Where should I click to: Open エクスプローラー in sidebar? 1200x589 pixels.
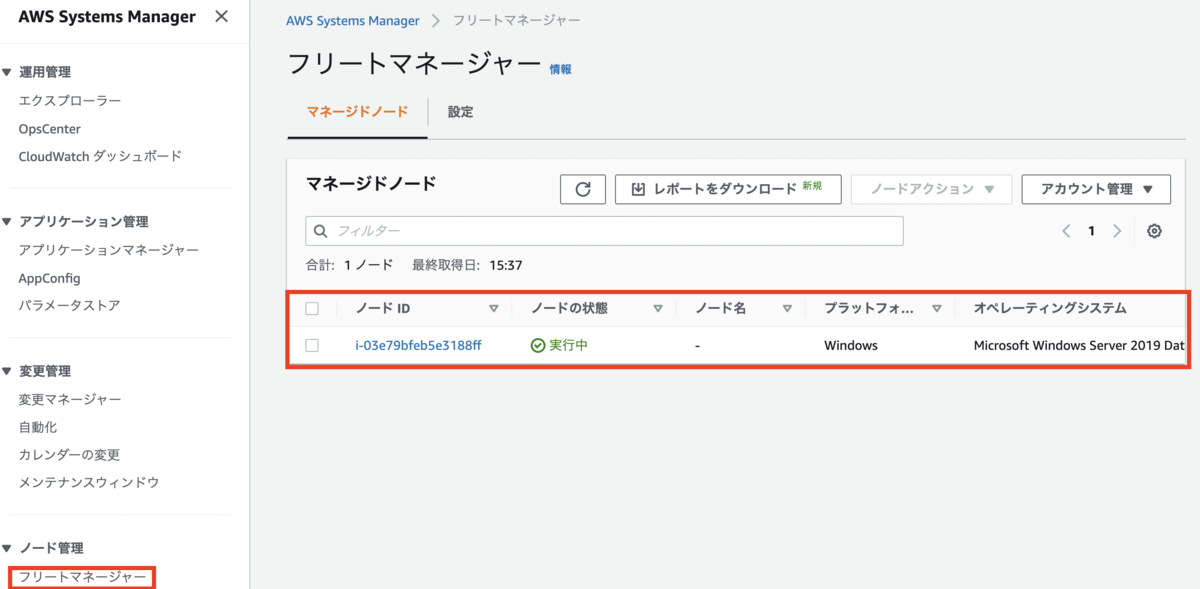pos(70,101)
